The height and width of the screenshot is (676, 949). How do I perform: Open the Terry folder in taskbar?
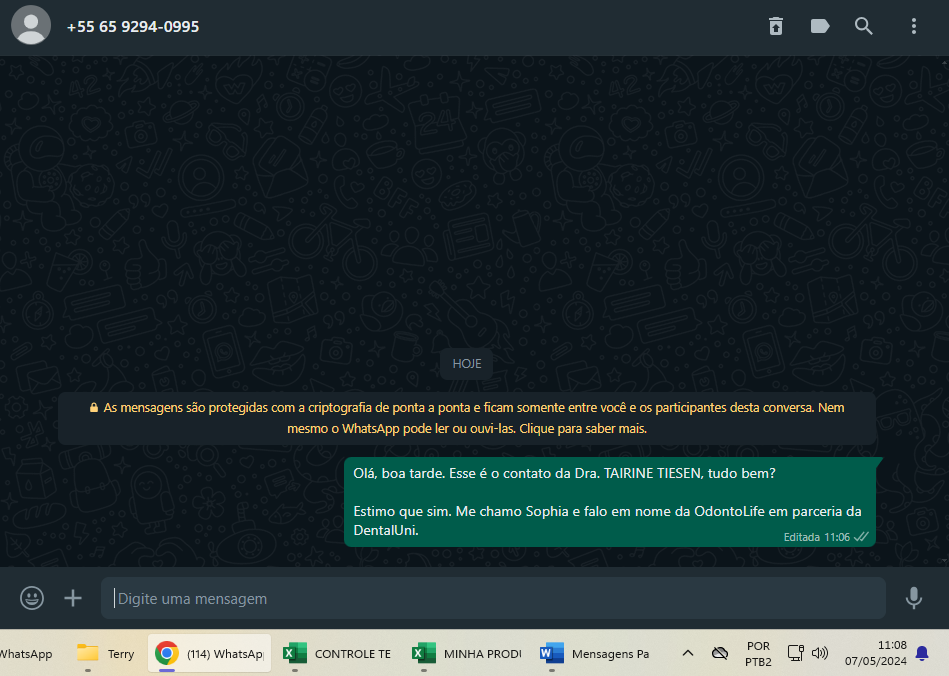[x=105, y=654]
